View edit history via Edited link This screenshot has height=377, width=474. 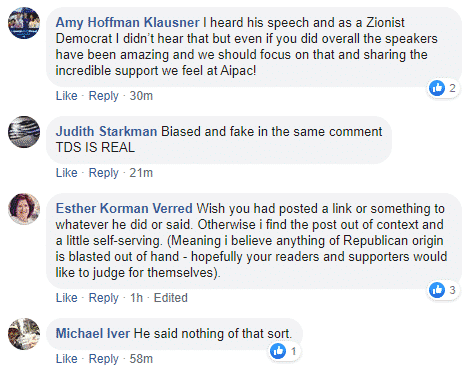pos(171,298)
